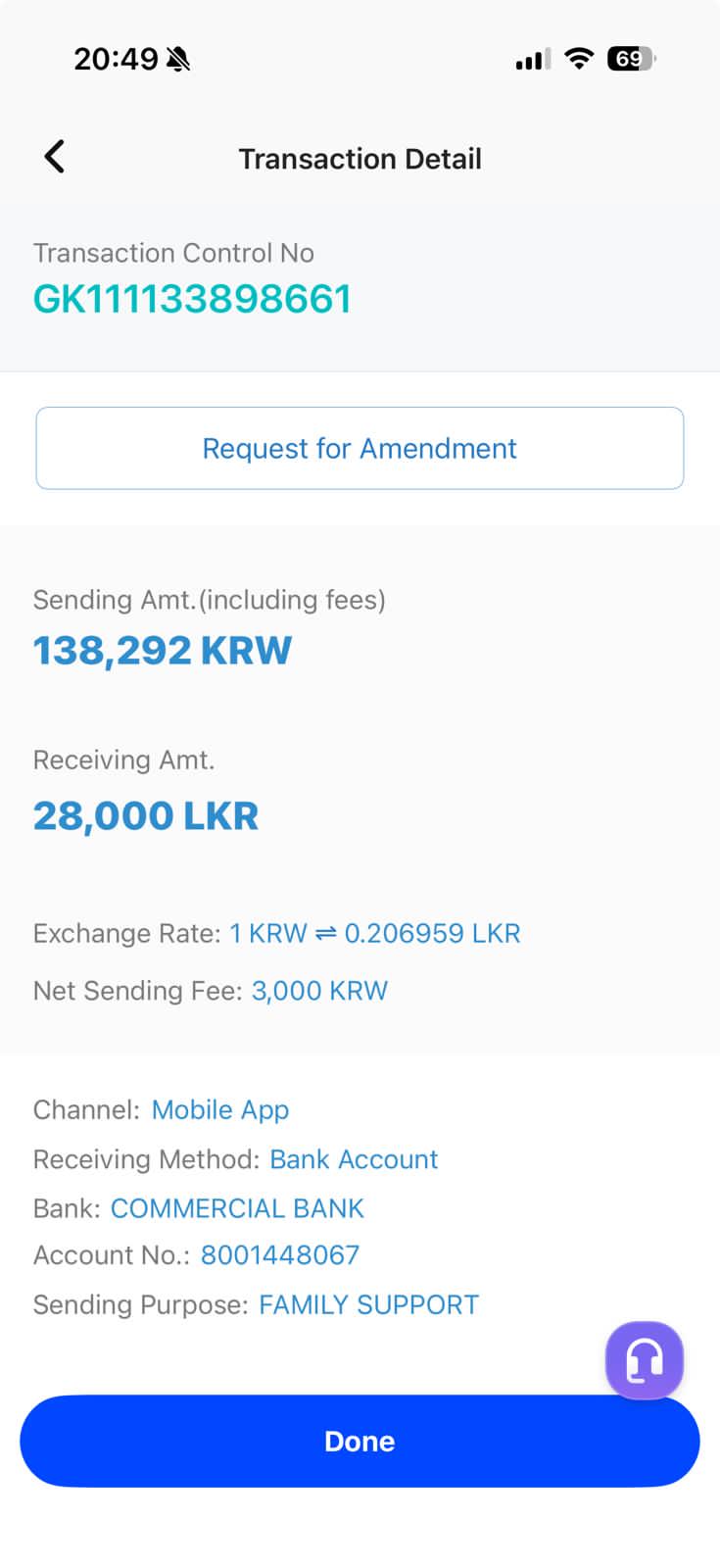Tap the silent mode bell icon
This screenshot has width=720, height=1568.
click(178, 60)
